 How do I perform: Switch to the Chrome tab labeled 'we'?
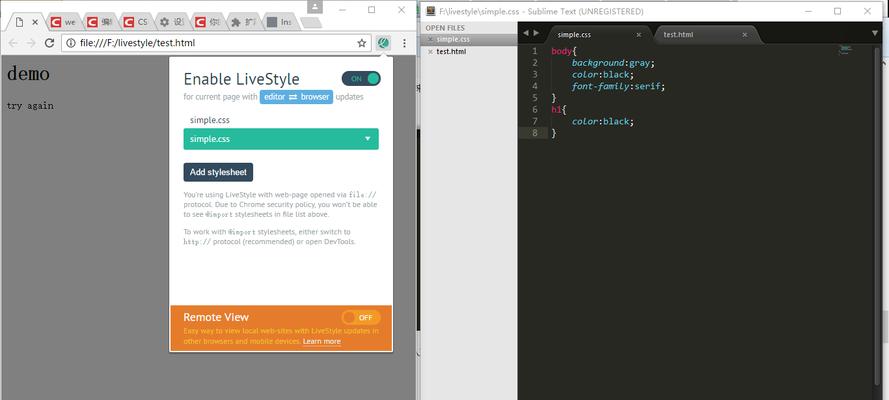64,22
